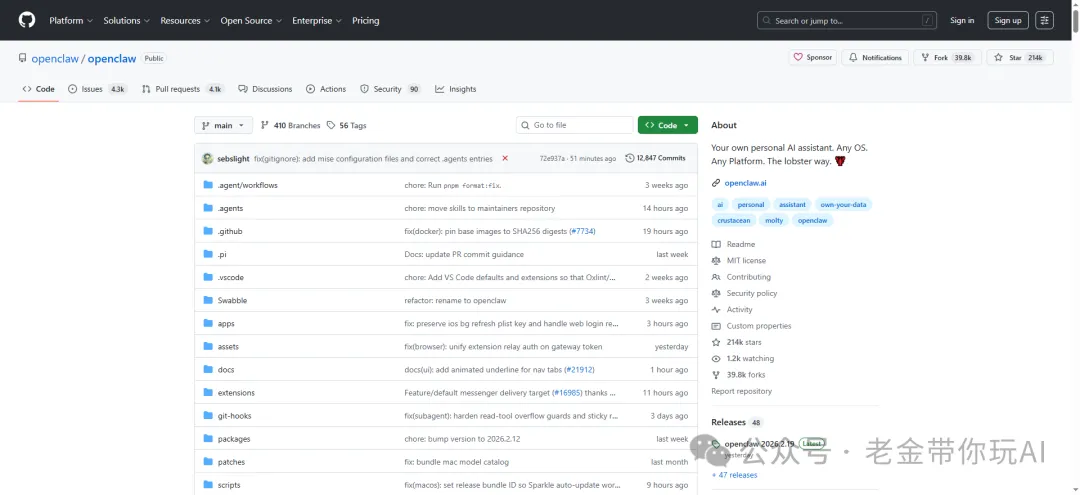Click Report repository link
Image resolution: width=1080 pixels, height=495 pixels.
741,391
